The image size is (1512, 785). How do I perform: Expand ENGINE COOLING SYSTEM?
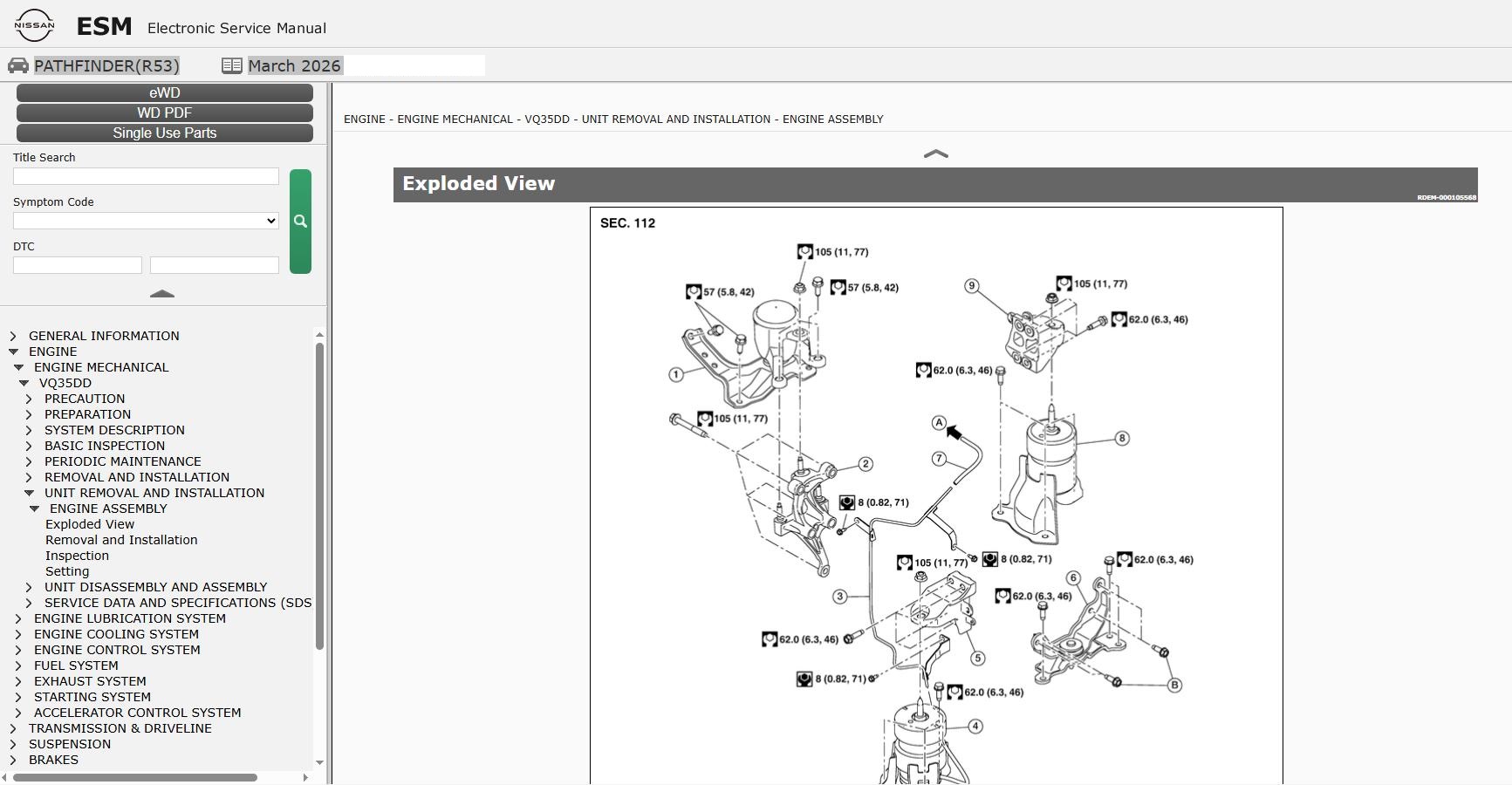click(x=18, y=634)
